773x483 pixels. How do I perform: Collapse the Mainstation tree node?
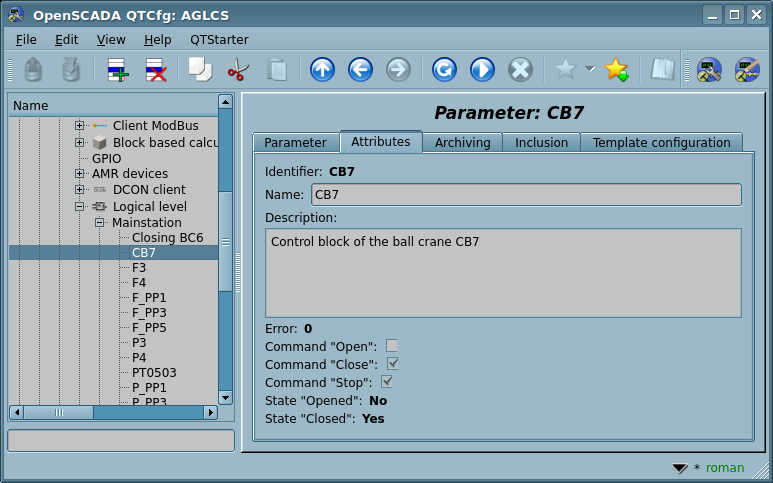[100, 222]
